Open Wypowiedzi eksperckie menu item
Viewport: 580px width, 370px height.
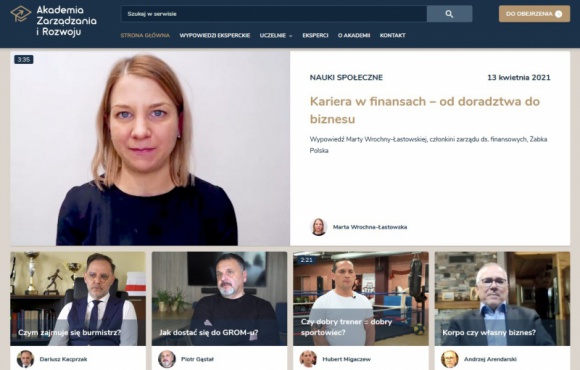click(215, 36)
